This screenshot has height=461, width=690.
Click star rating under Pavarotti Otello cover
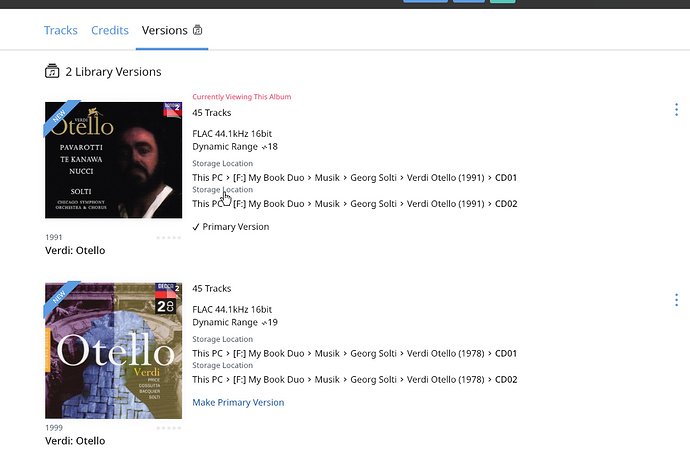click(169, 238)
